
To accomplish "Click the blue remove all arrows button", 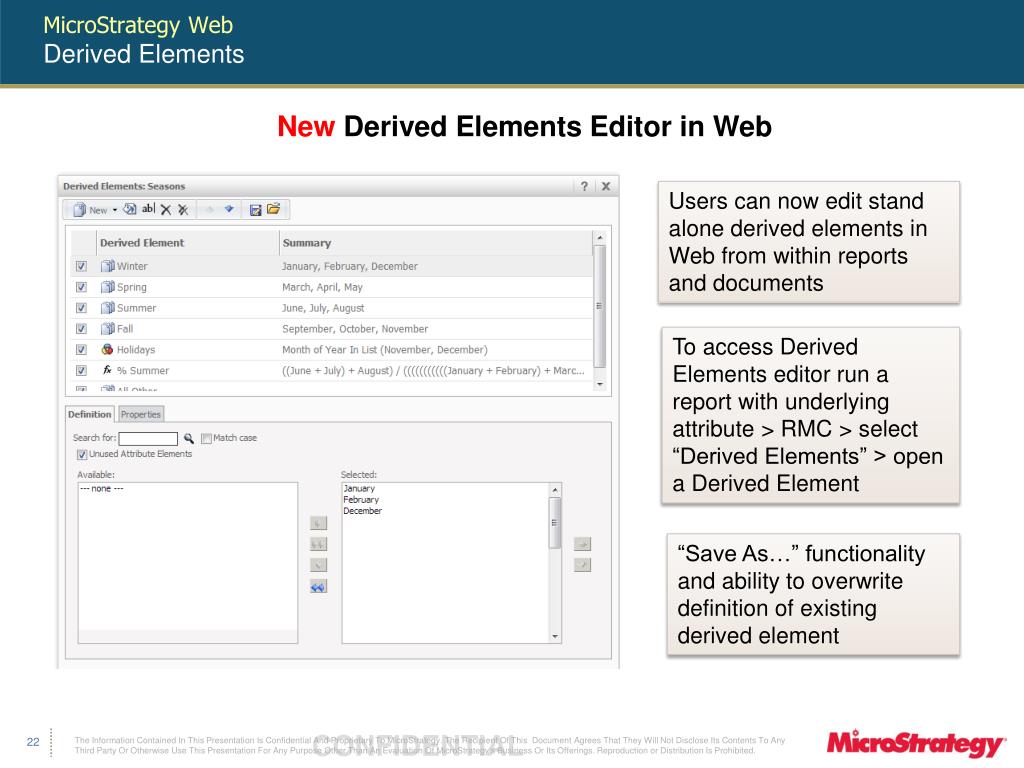I will [318, 586].
